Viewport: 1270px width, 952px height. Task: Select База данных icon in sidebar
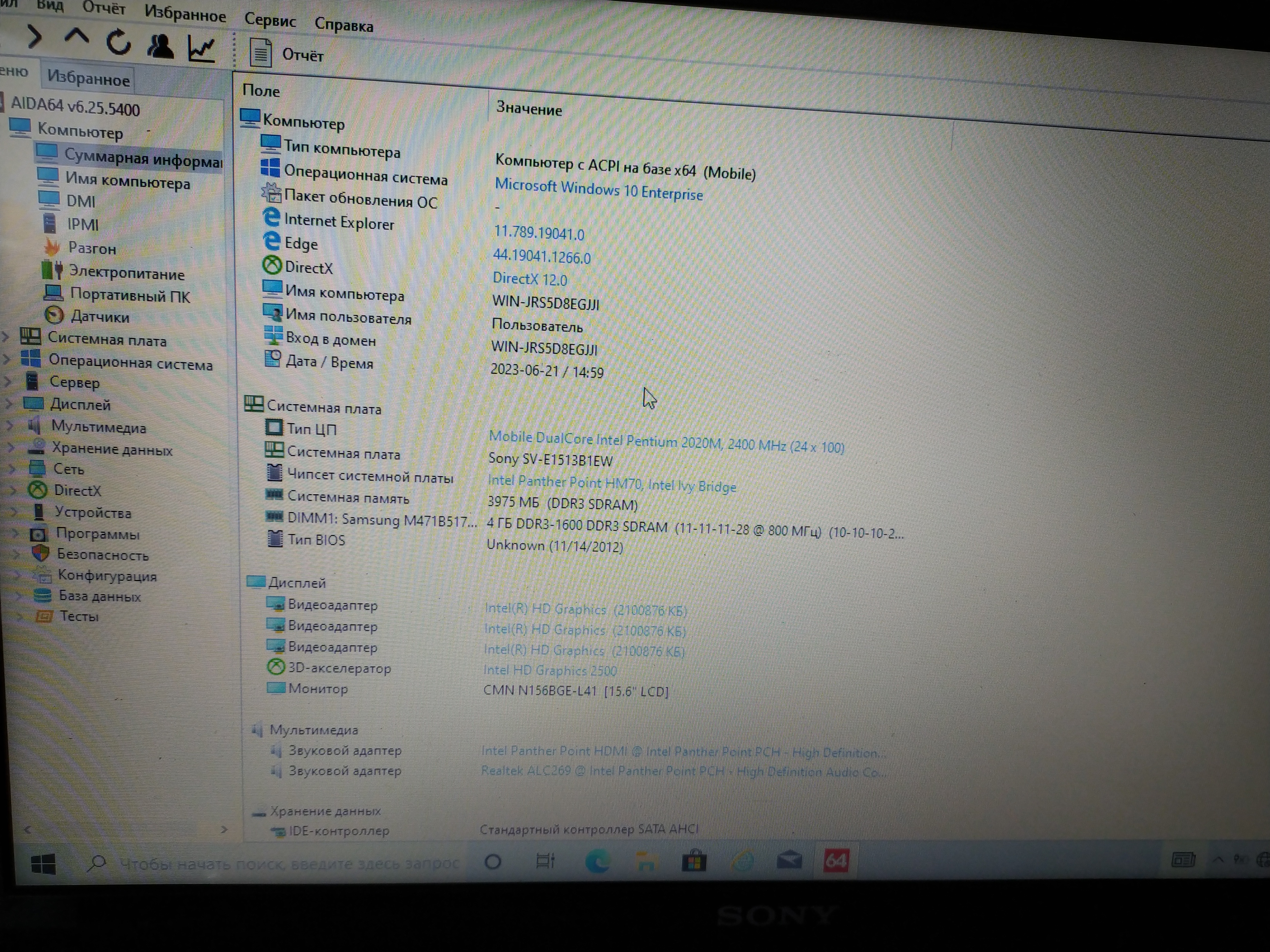pyautogui.click(x=43, y=595)
